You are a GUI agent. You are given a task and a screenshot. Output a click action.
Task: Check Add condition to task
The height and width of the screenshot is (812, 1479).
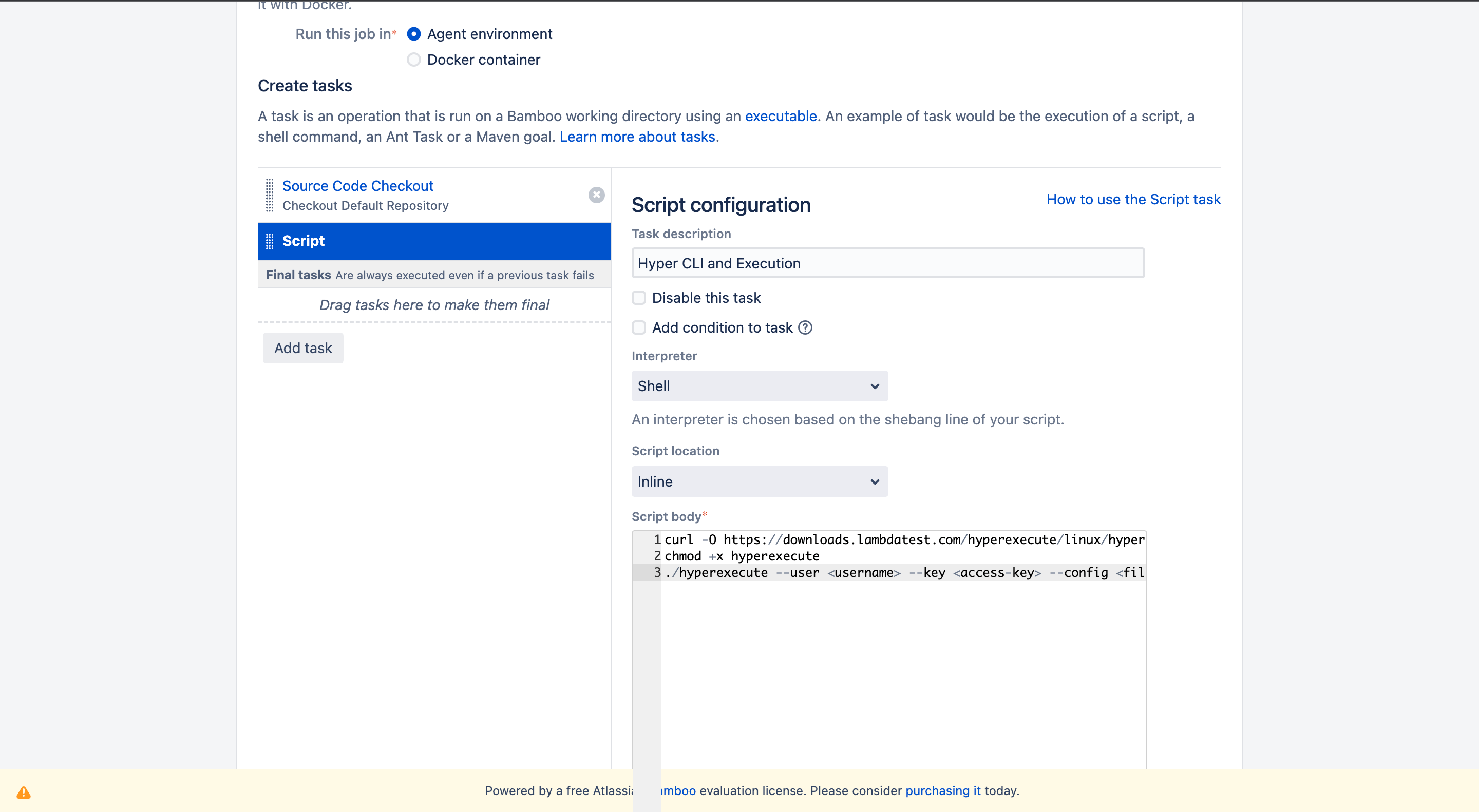[x=638, y=327]
